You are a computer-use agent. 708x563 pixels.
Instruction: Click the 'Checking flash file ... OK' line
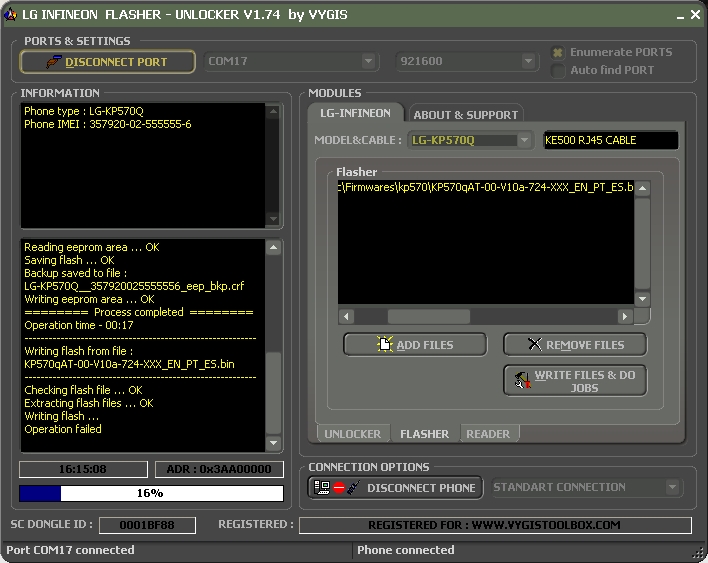click(x=84, y=390)
